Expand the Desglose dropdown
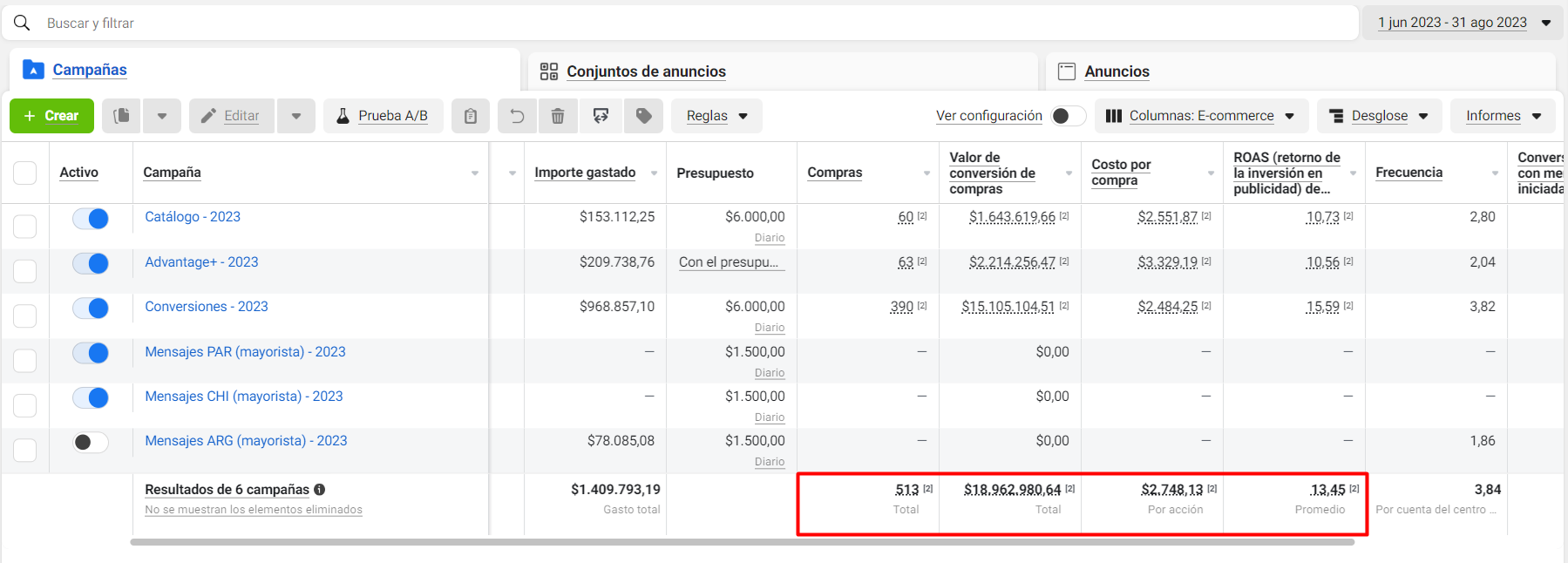 tap(1379, 116)
